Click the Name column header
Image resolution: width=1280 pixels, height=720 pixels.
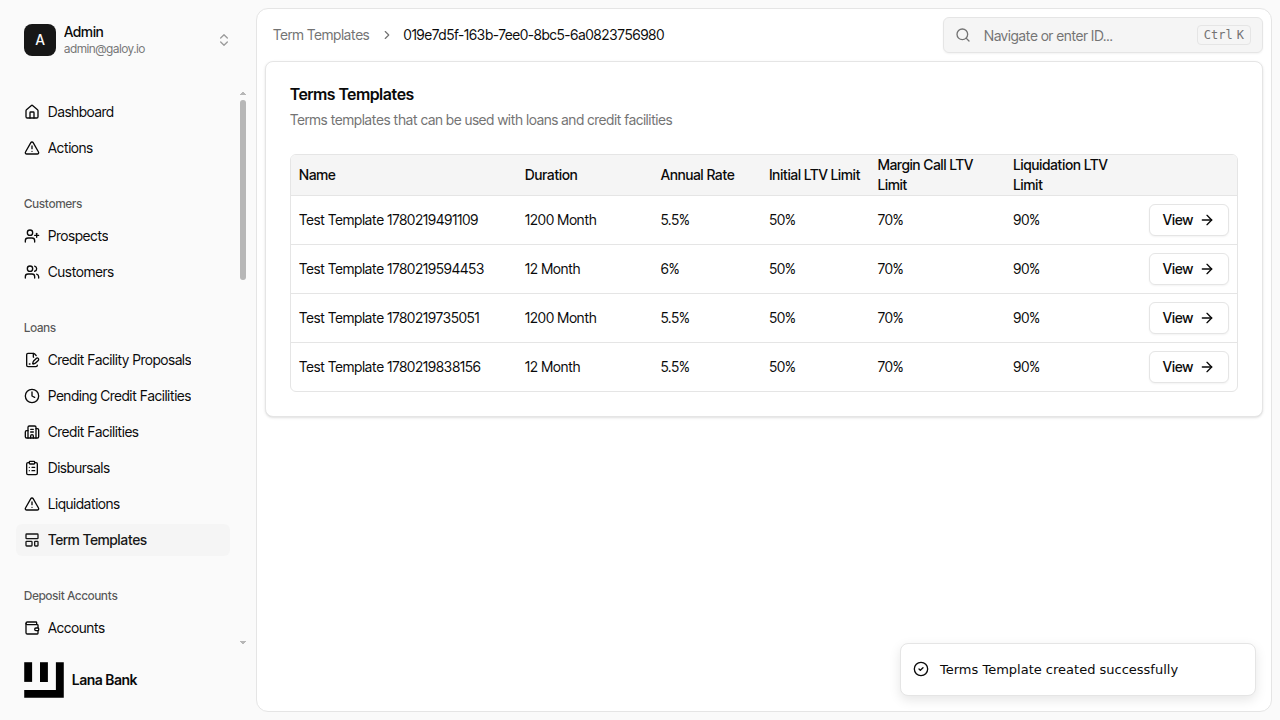317,175
